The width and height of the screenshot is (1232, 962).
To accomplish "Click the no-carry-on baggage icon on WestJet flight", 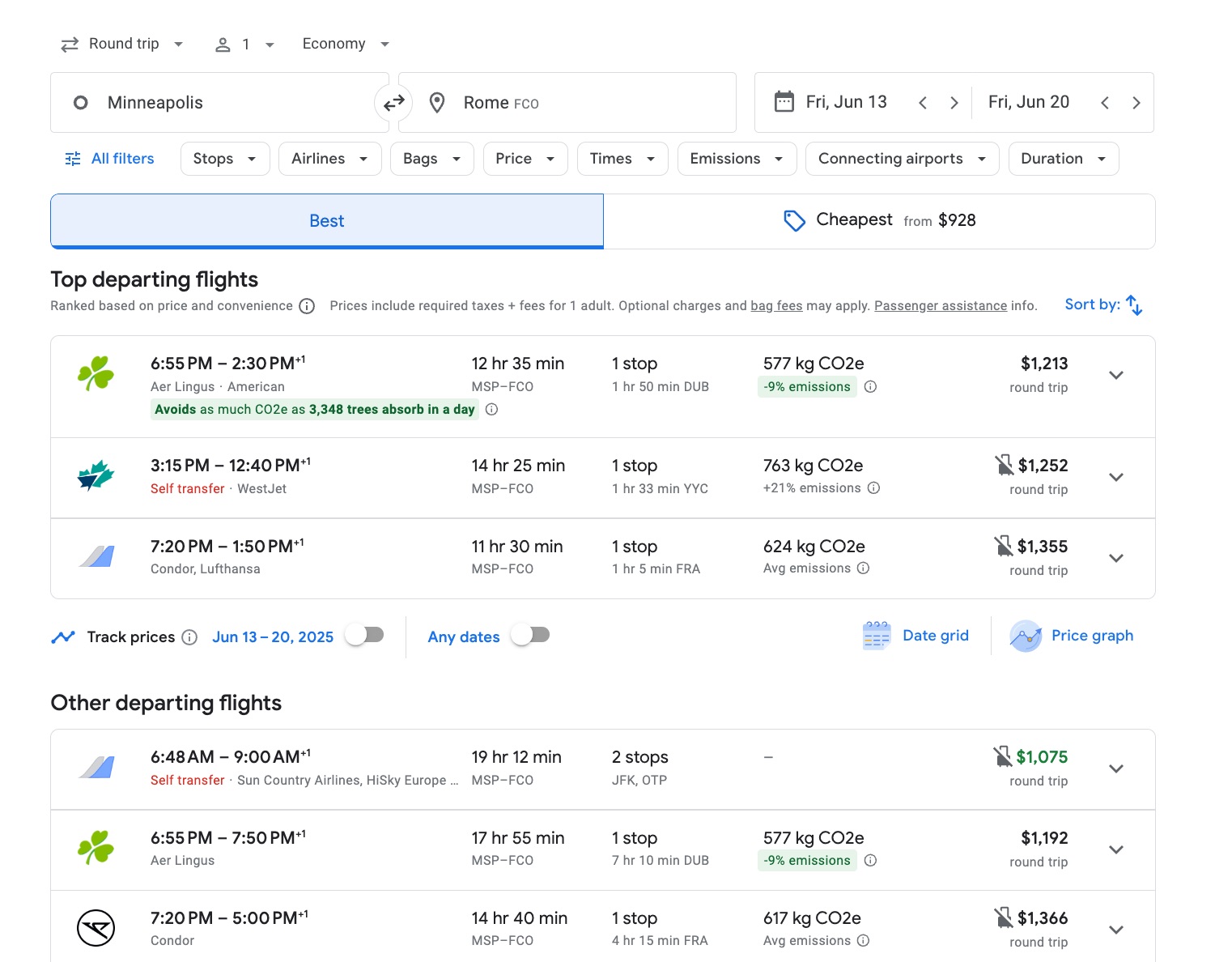I will tap(1004, 465).
